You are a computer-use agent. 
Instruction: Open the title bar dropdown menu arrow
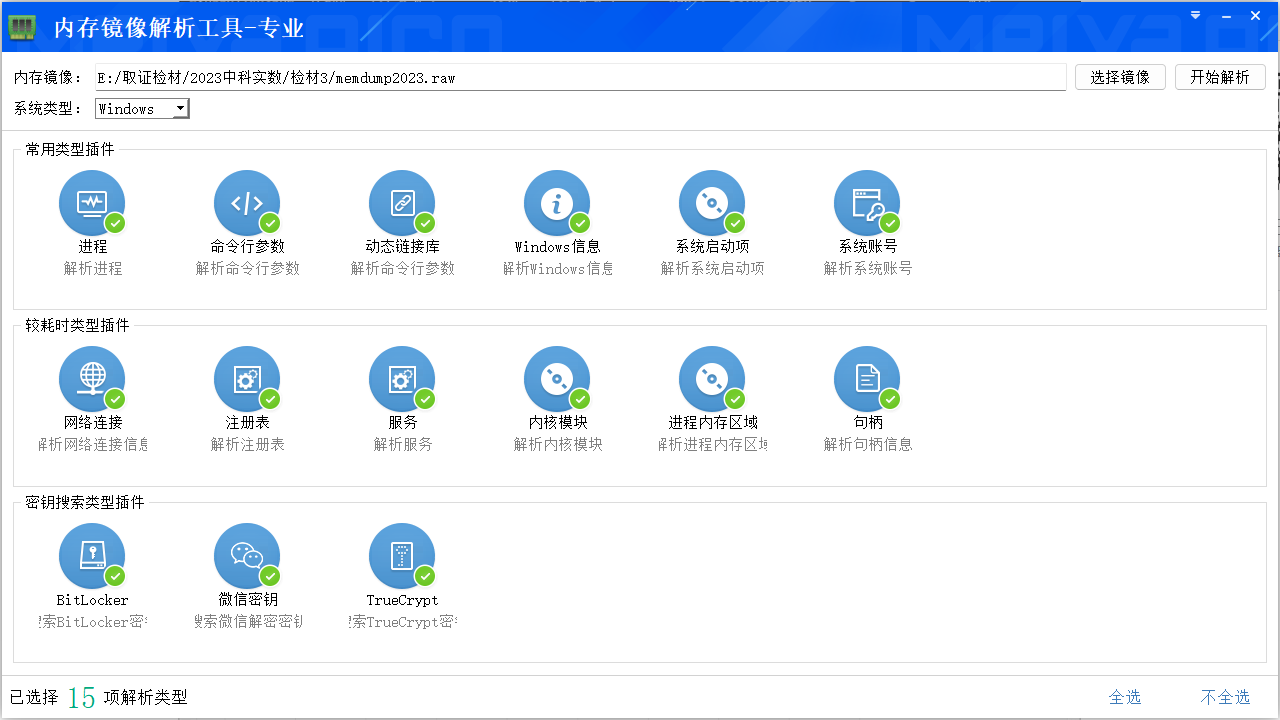click(1196, 15)
